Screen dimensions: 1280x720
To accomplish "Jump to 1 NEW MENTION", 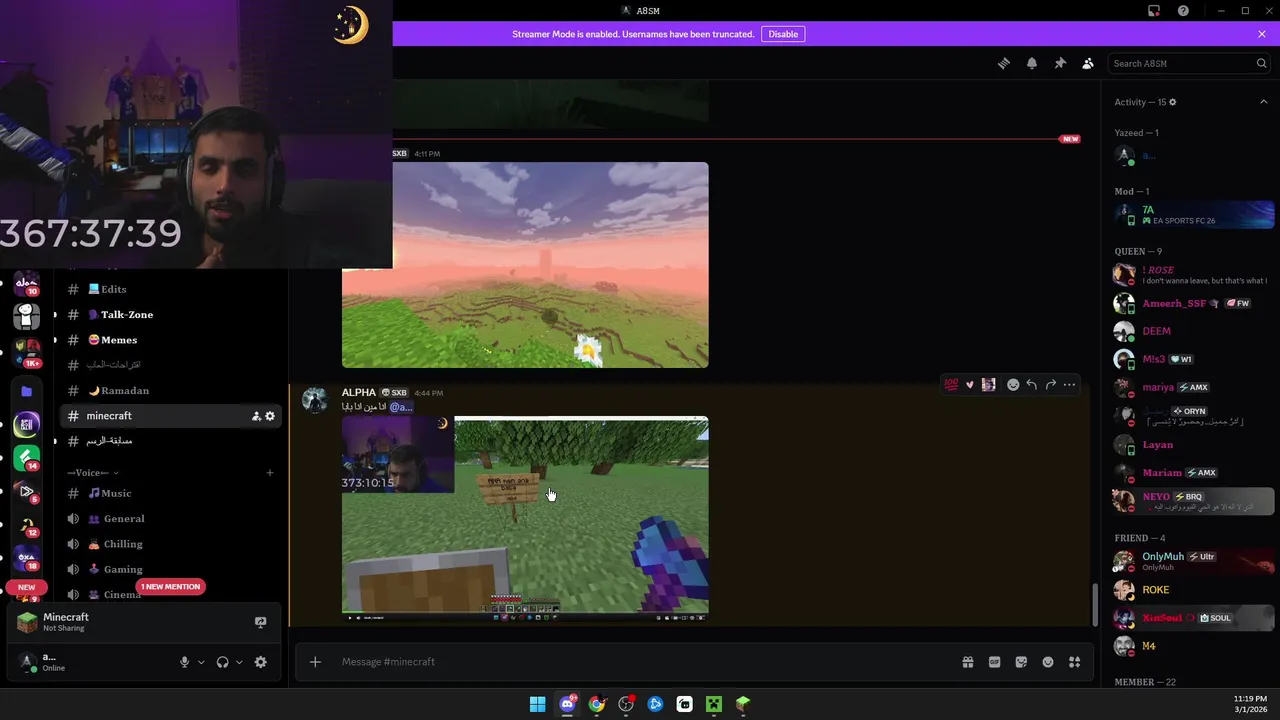I will 170,587.
